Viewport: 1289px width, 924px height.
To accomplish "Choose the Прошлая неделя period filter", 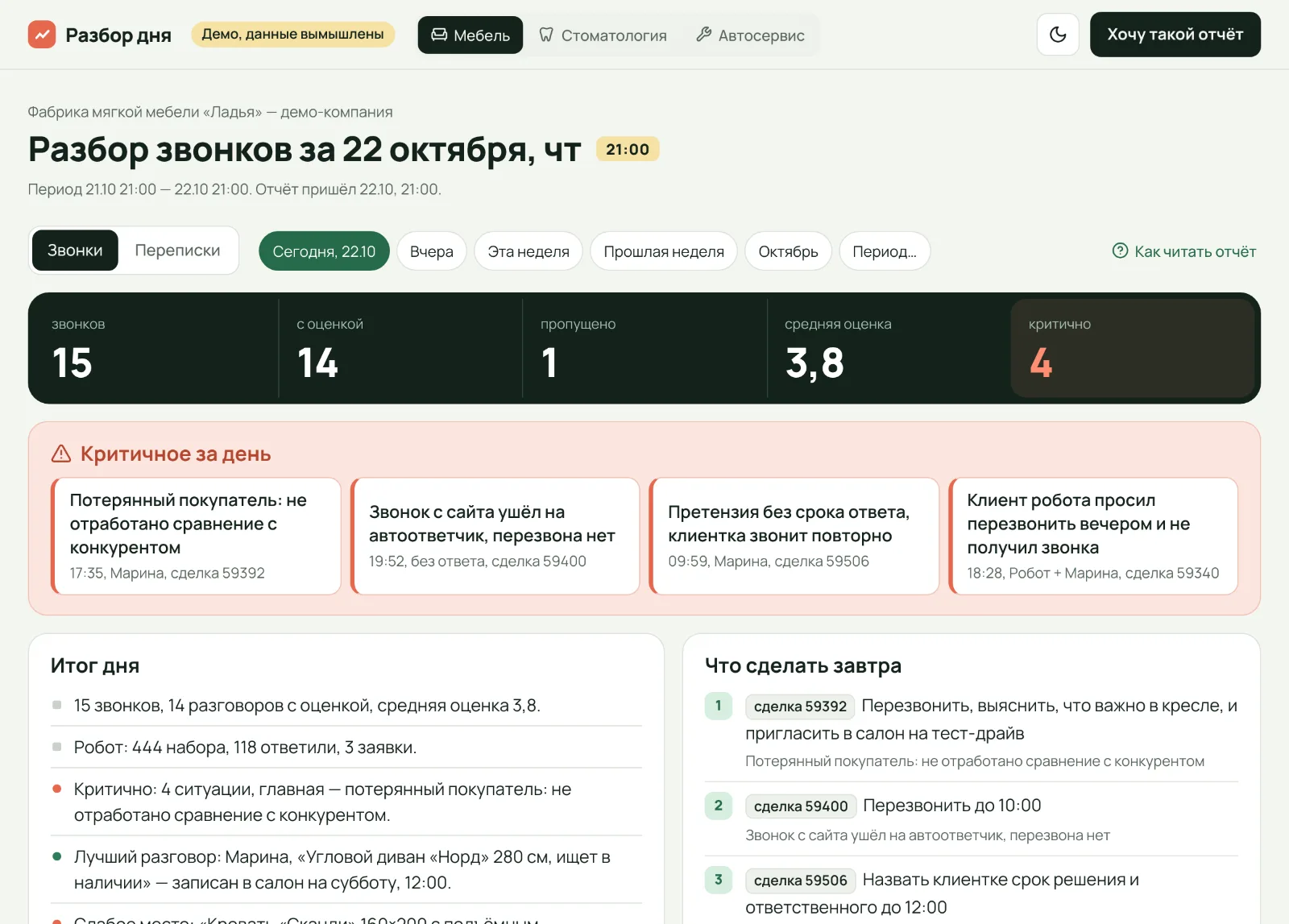I will [664, 251].
